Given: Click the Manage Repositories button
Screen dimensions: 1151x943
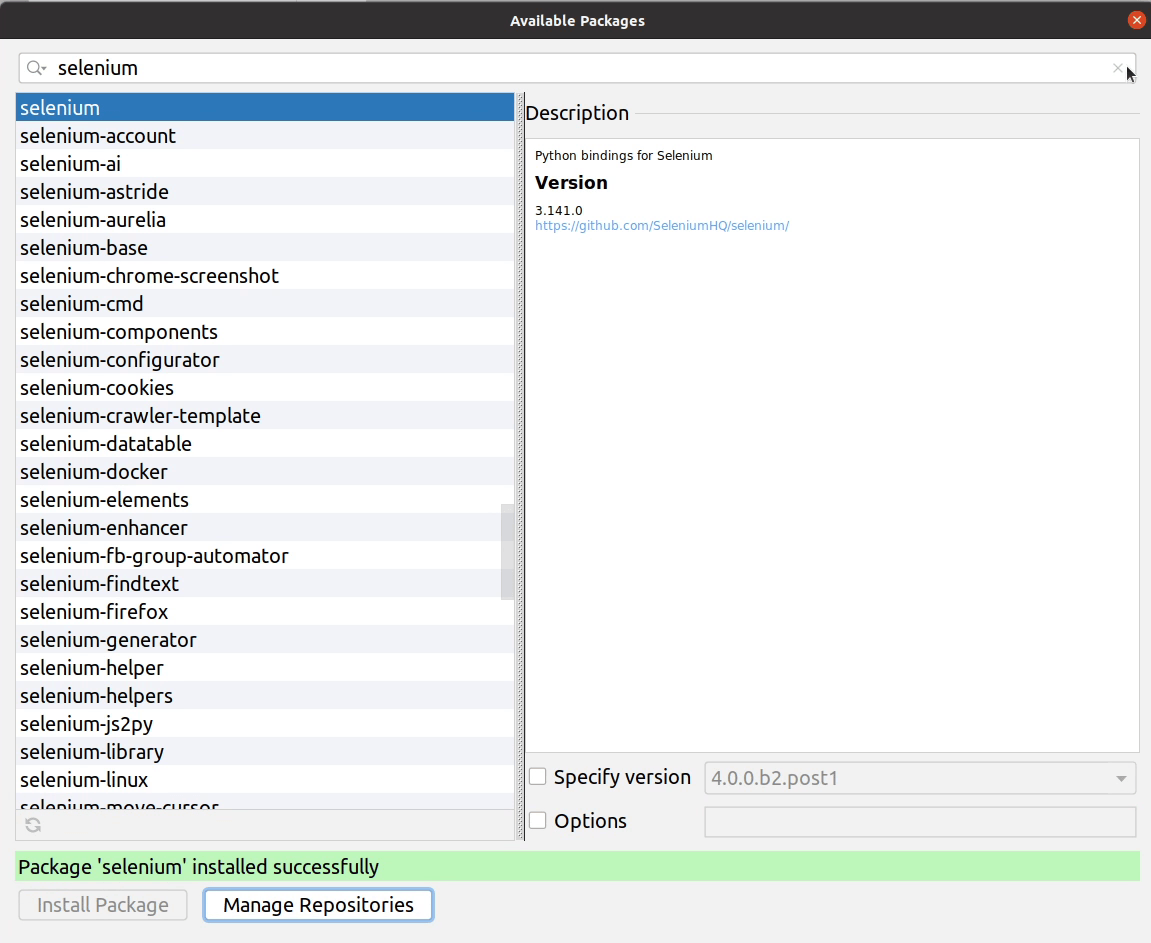Looking at the screenshot, I should [x=317, y=904].
